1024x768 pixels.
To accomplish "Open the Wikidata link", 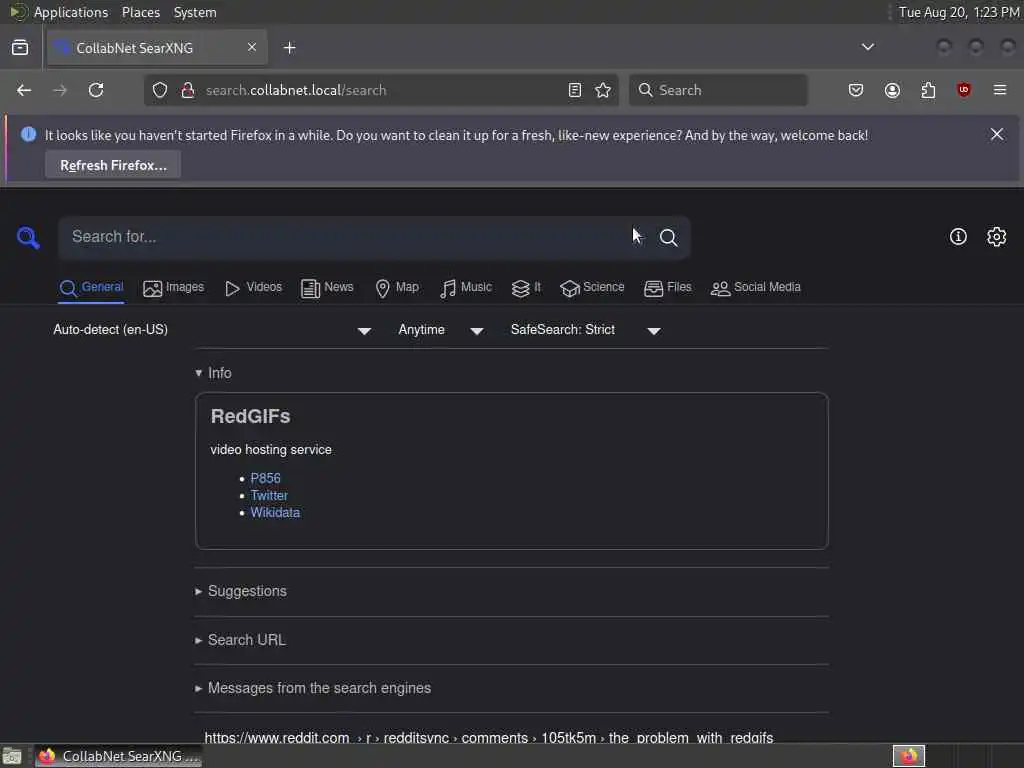I will click(275, 513).
